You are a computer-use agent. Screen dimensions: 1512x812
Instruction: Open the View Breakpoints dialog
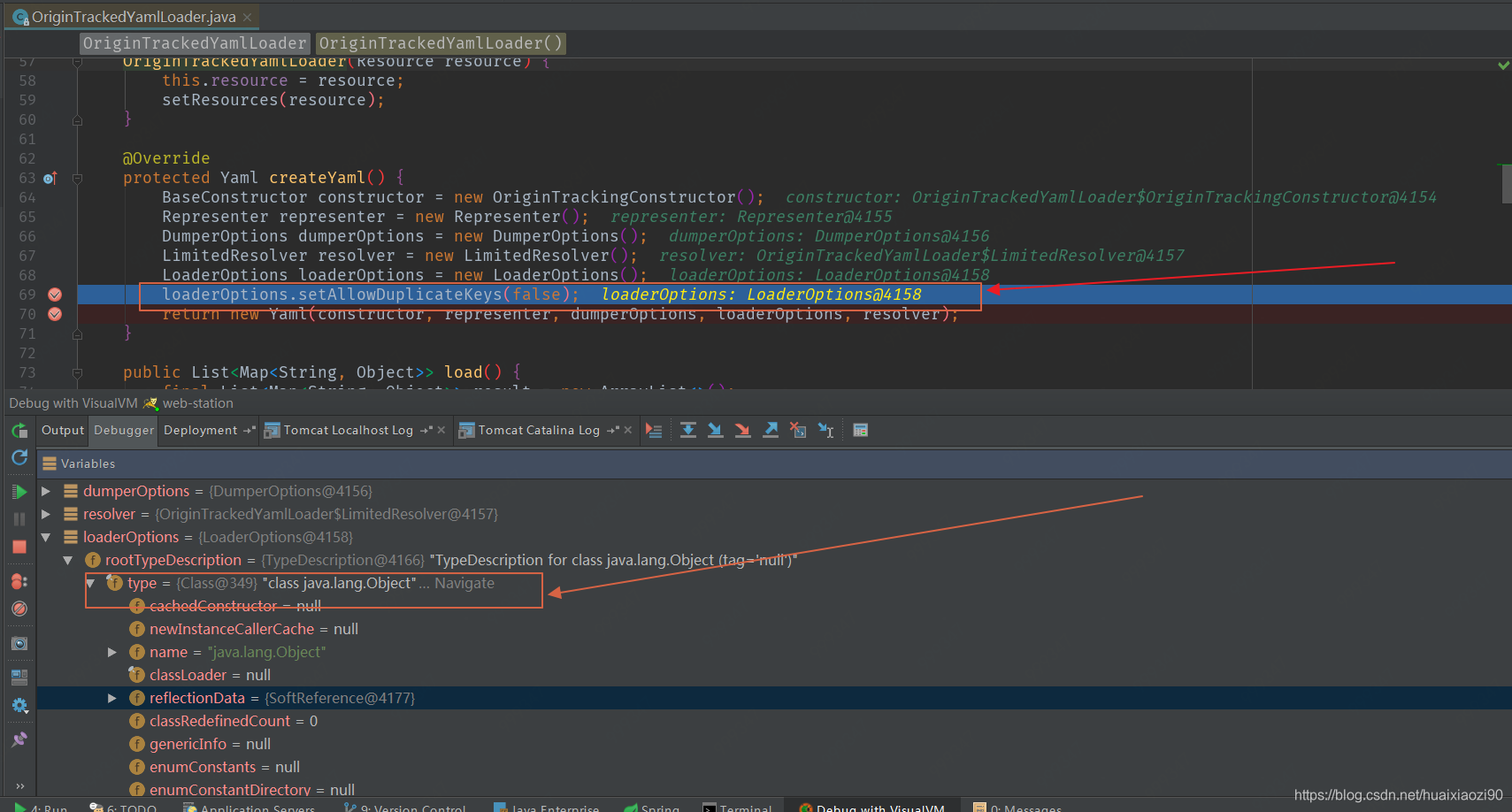pyautogui.click(x=19, y=581)
